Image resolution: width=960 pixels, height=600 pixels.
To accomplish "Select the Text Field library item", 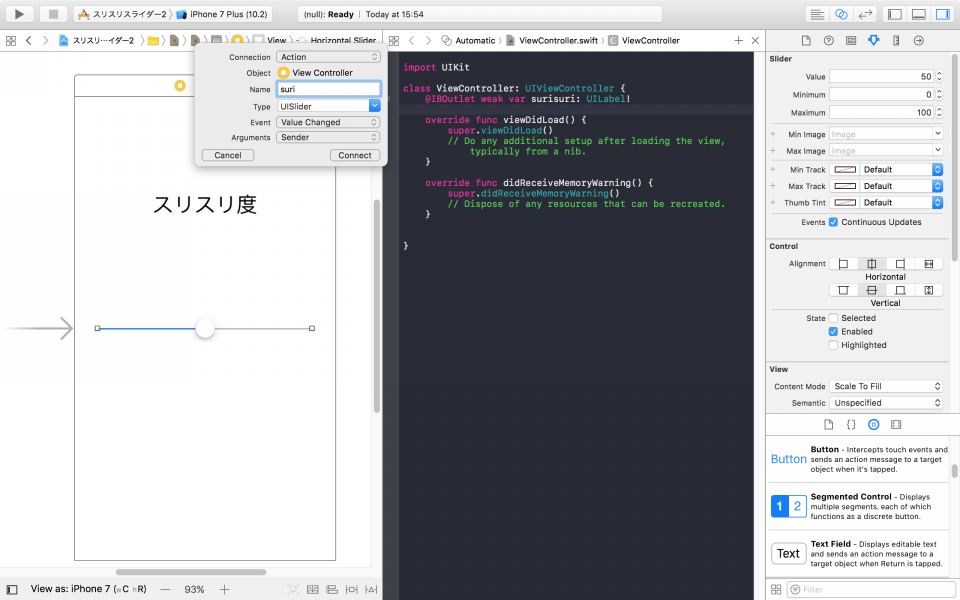I will [x=859, y=553].
